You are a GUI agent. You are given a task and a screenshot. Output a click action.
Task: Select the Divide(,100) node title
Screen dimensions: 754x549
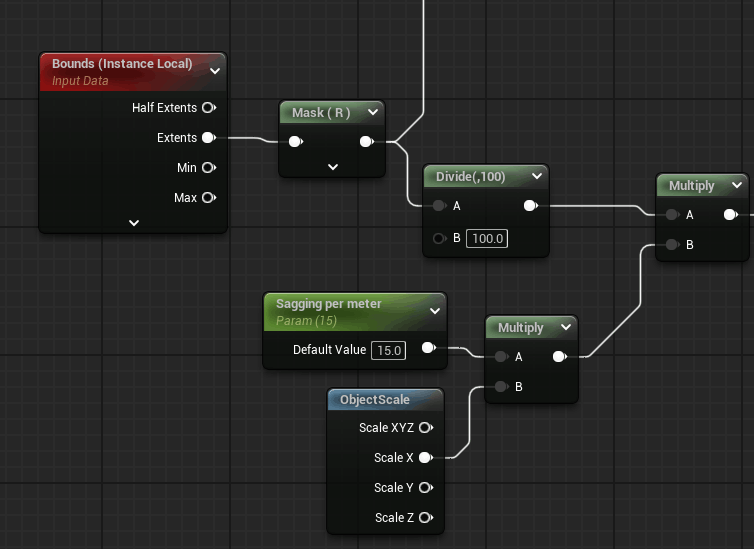point(470,176)
